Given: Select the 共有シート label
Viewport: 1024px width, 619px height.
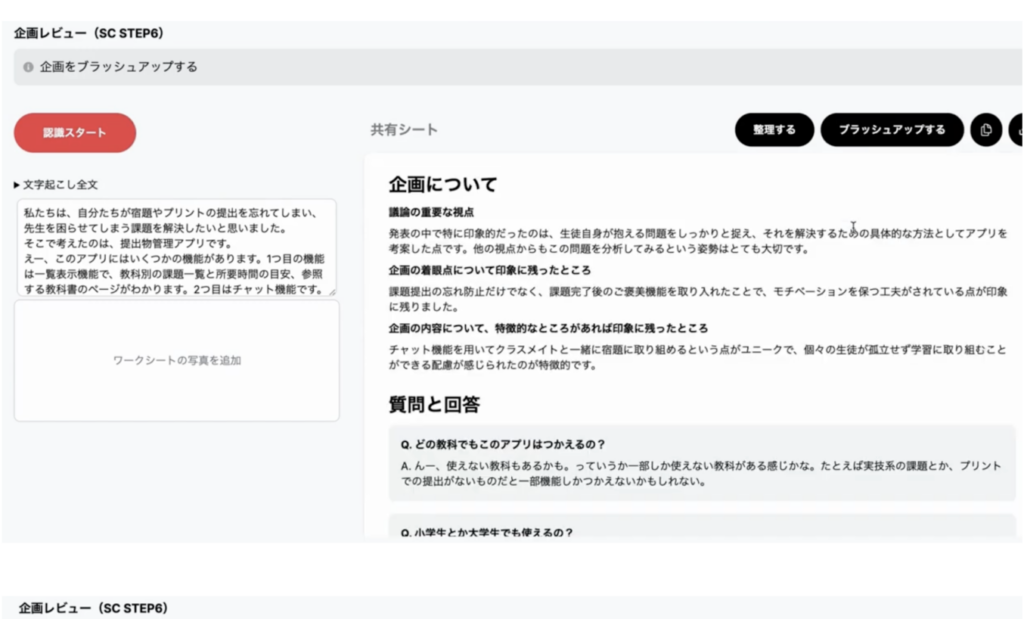Looking at the screenshot, I should point(404,130).
